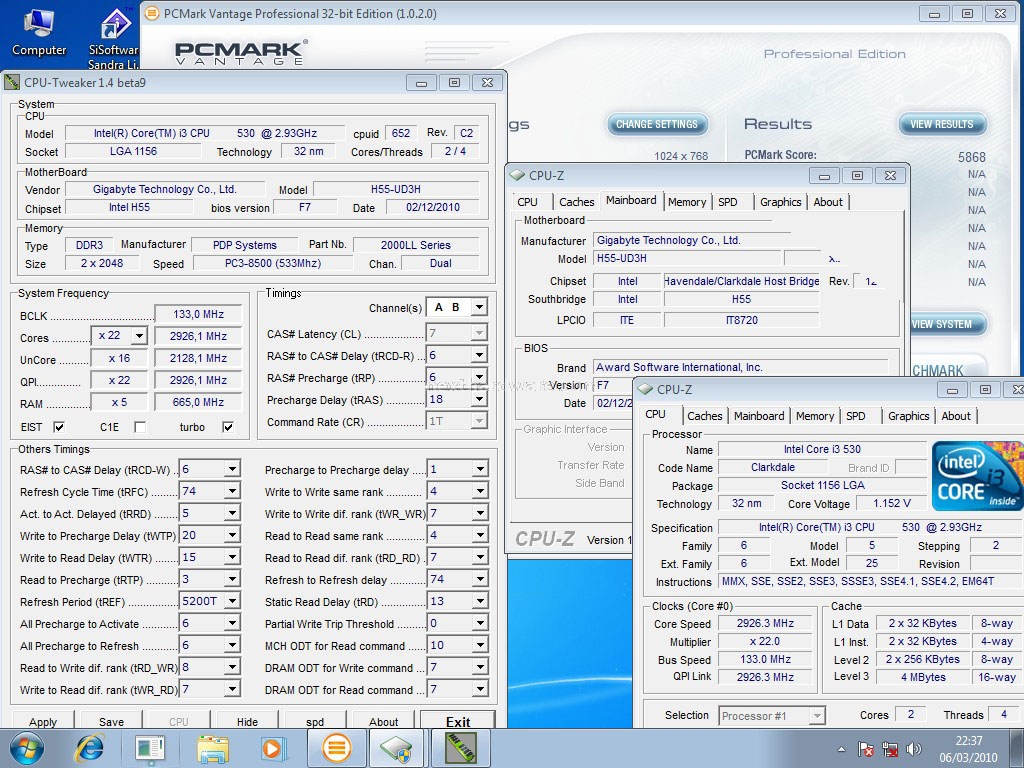The width and height of the screenshot is (1024, 768).
Task: Switch to PCMark Vantage orange taskbar icon
Action: click(337, 748)
